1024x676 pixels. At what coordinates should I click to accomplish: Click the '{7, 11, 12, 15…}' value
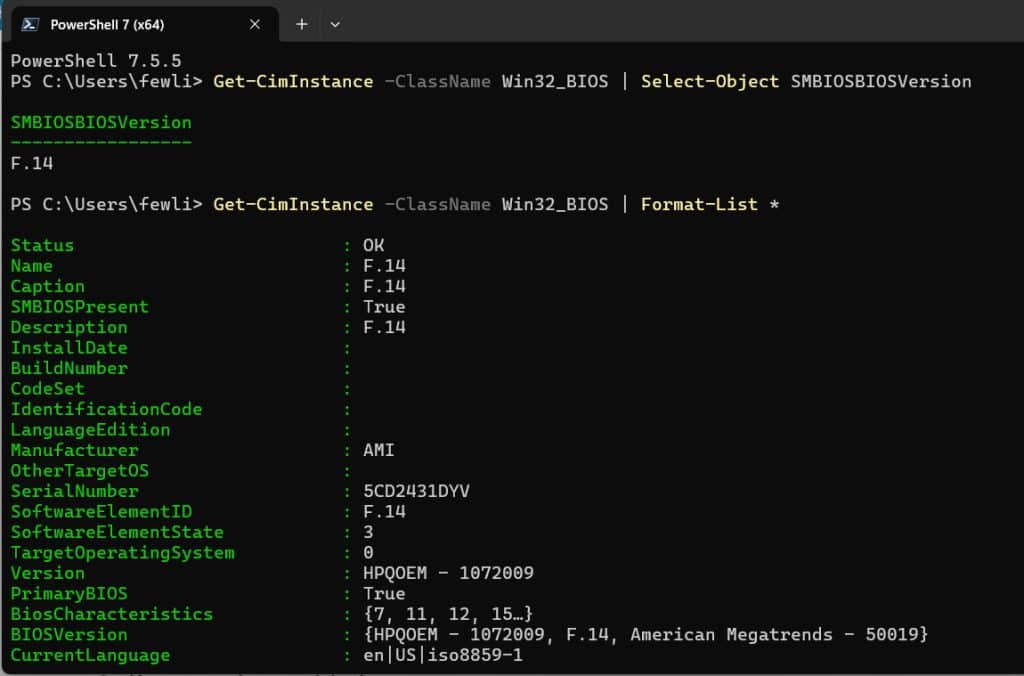tap(449, 614)
